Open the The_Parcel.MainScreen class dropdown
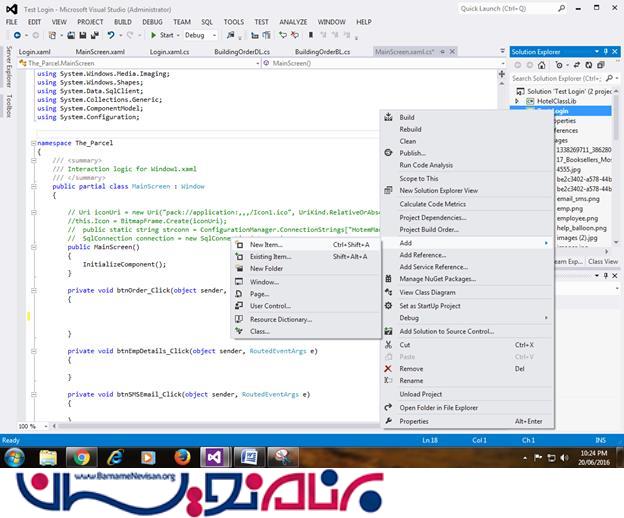 (x=258, y=63)
